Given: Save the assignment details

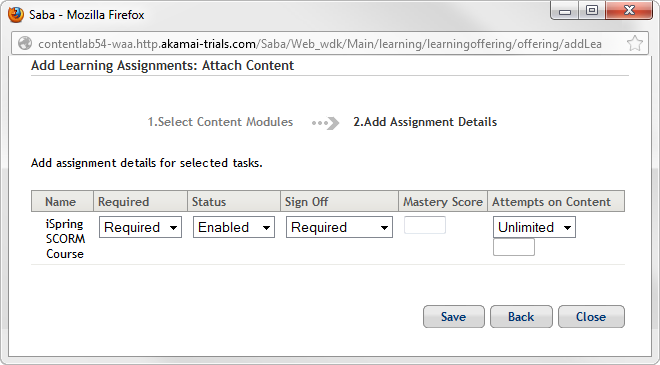Looking at the screenshot, I should pyautogui.click(x=454, y=317).
